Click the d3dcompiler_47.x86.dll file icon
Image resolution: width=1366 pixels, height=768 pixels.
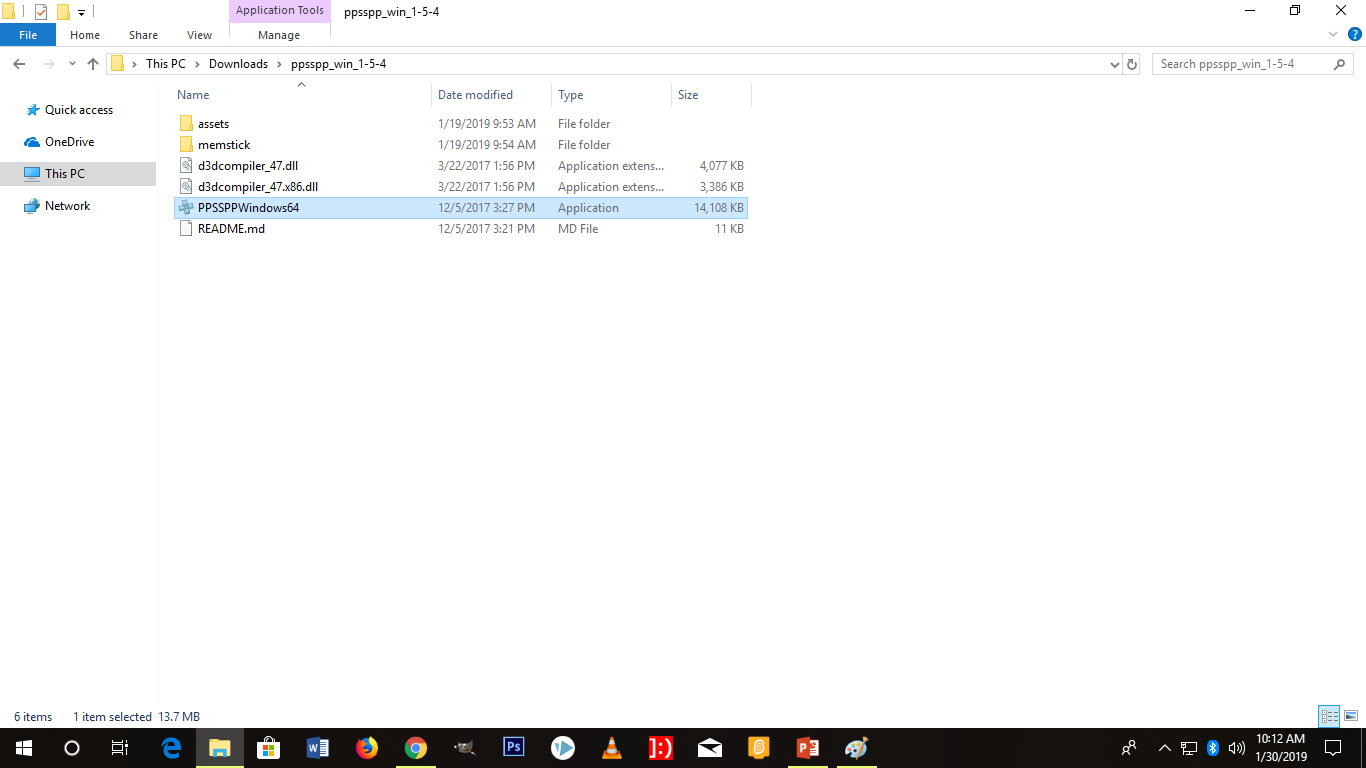point(186,187)
